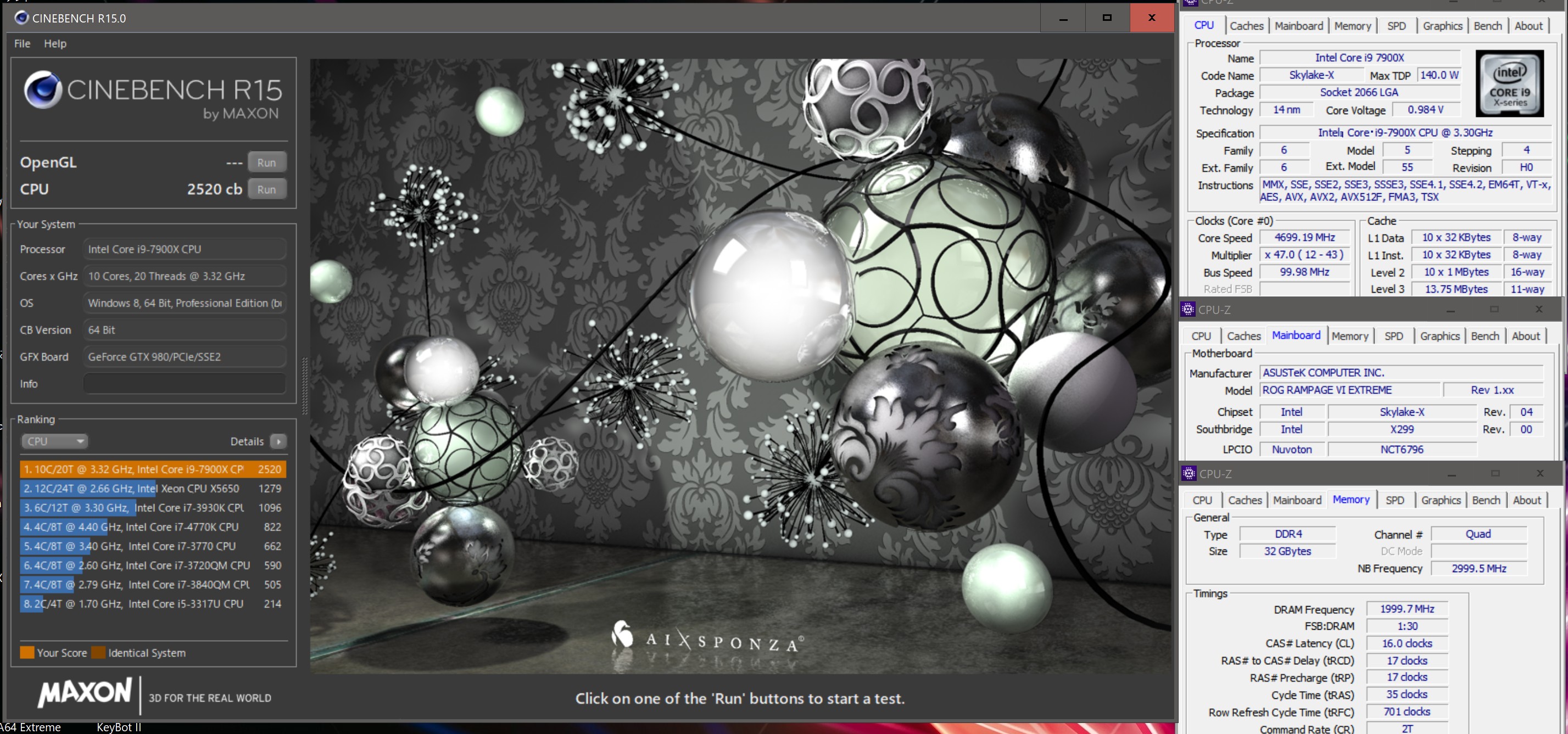The width and height of the screenshot is (1568, 734).
Task: Click the Core Voltage value 0.984 V
Action: pyautogui.click(x=1425, y=110)
